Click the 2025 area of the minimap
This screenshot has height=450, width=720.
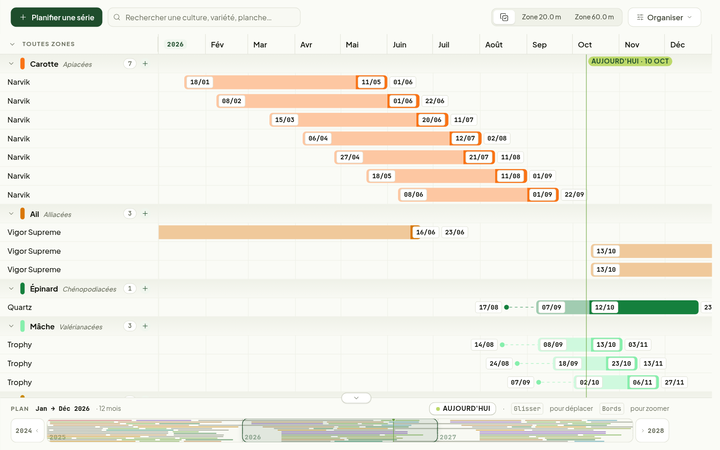145,430
